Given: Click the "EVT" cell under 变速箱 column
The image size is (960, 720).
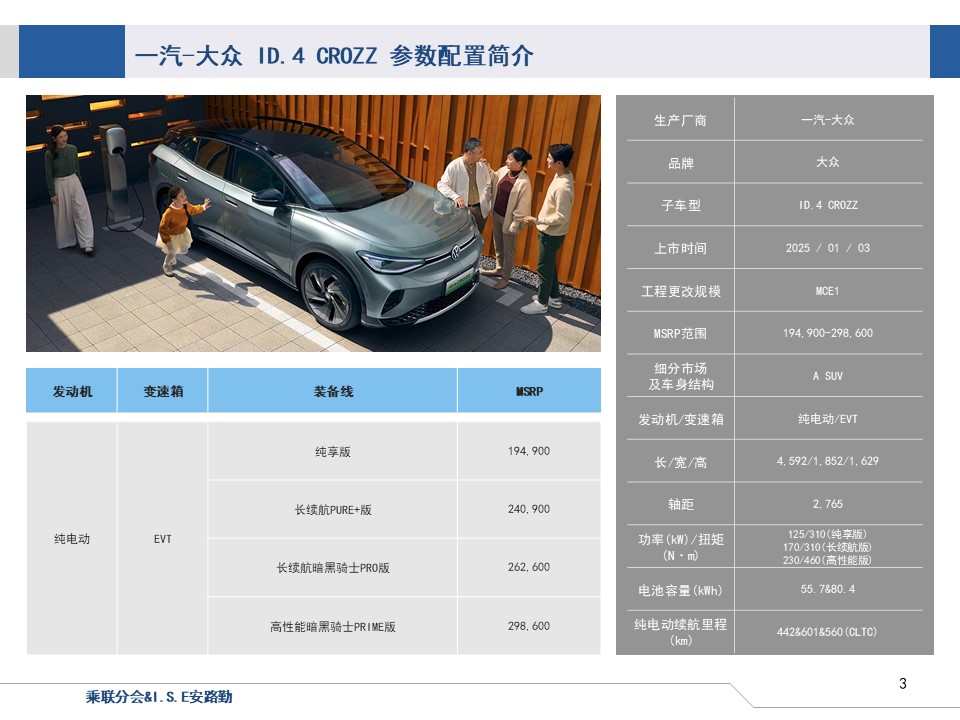Looking at the screenshot, I should pyautogui.click(x=163, y=539).
